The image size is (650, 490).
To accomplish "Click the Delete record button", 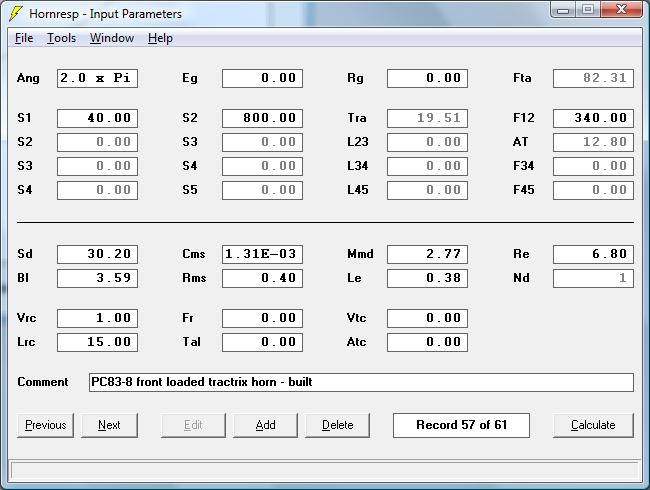I will (337, 425).
